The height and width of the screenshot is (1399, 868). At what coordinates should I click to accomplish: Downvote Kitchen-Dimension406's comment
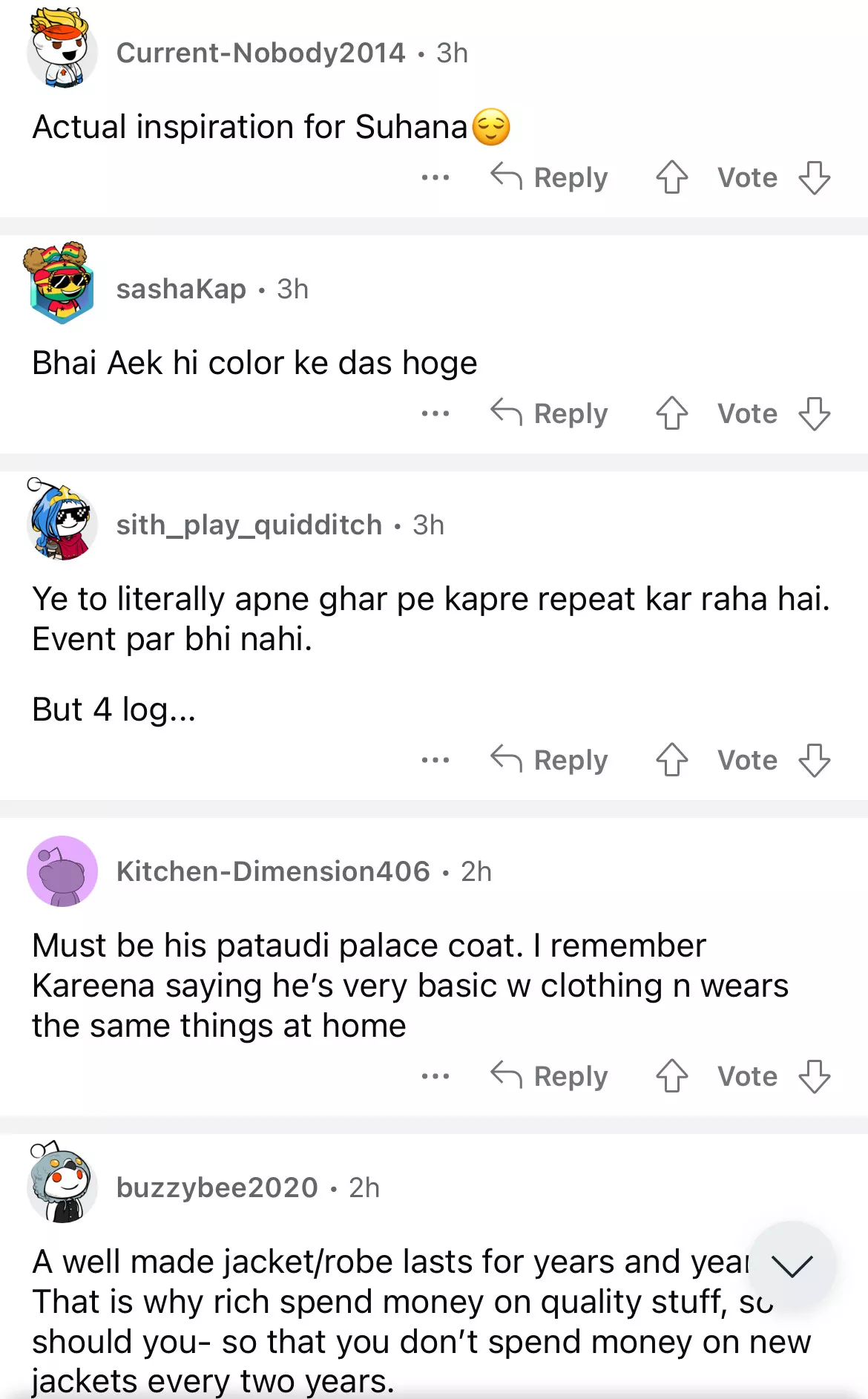point(814,1077)
